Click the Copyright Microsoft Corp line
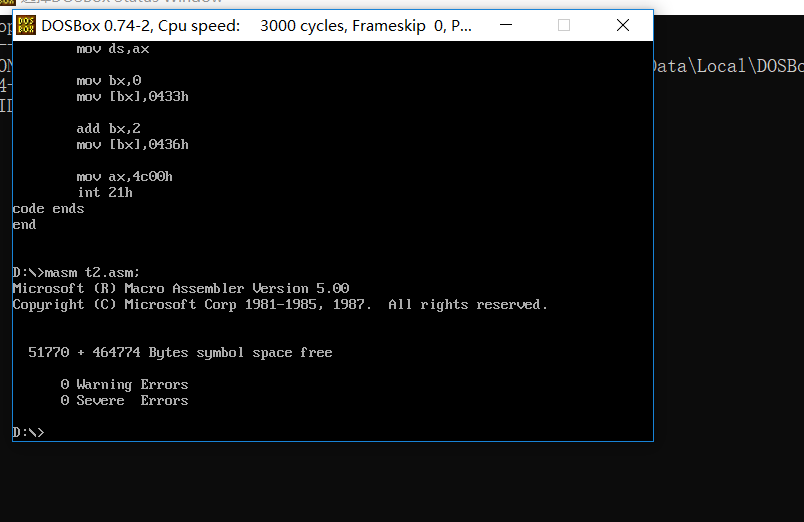This screenshot has height=522, width=804. pyautogui.click(x=280, y=305)
